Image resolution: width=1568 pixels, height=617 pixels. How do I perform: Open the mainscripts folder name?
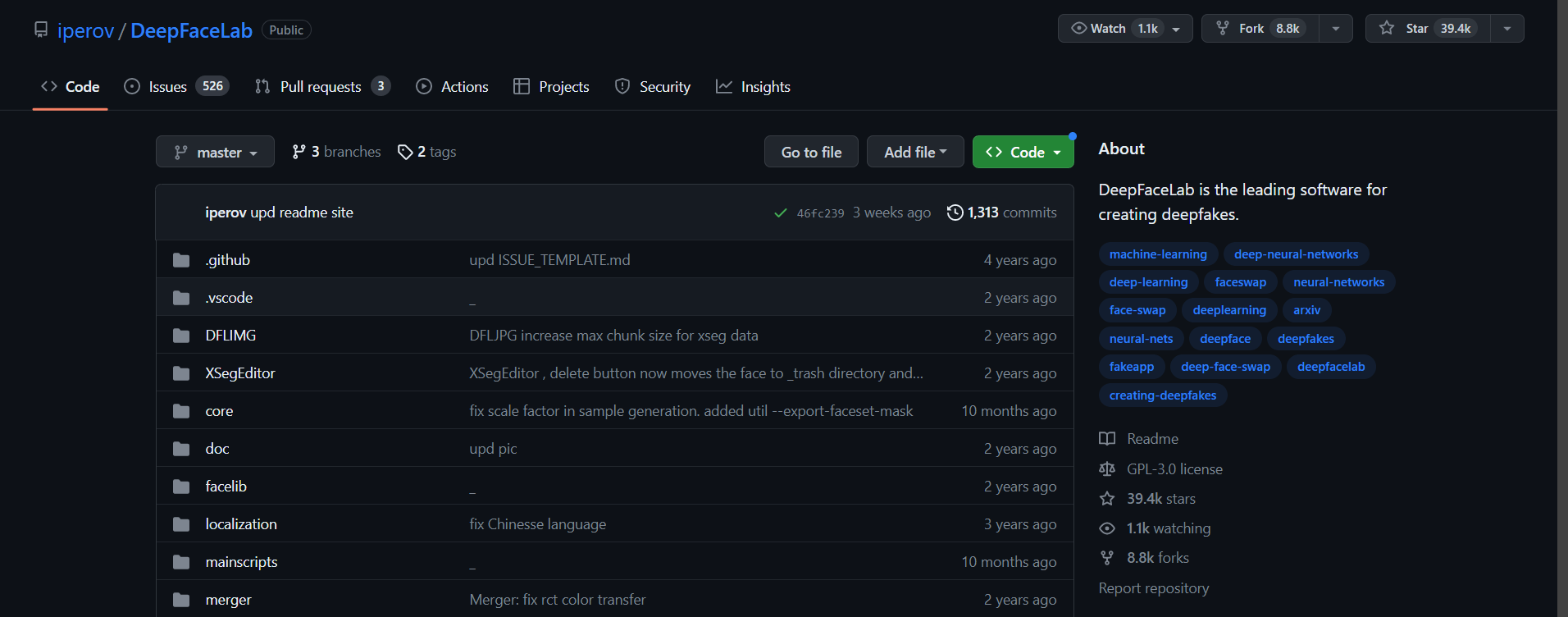pyautogui.click(x=241, y=562)
